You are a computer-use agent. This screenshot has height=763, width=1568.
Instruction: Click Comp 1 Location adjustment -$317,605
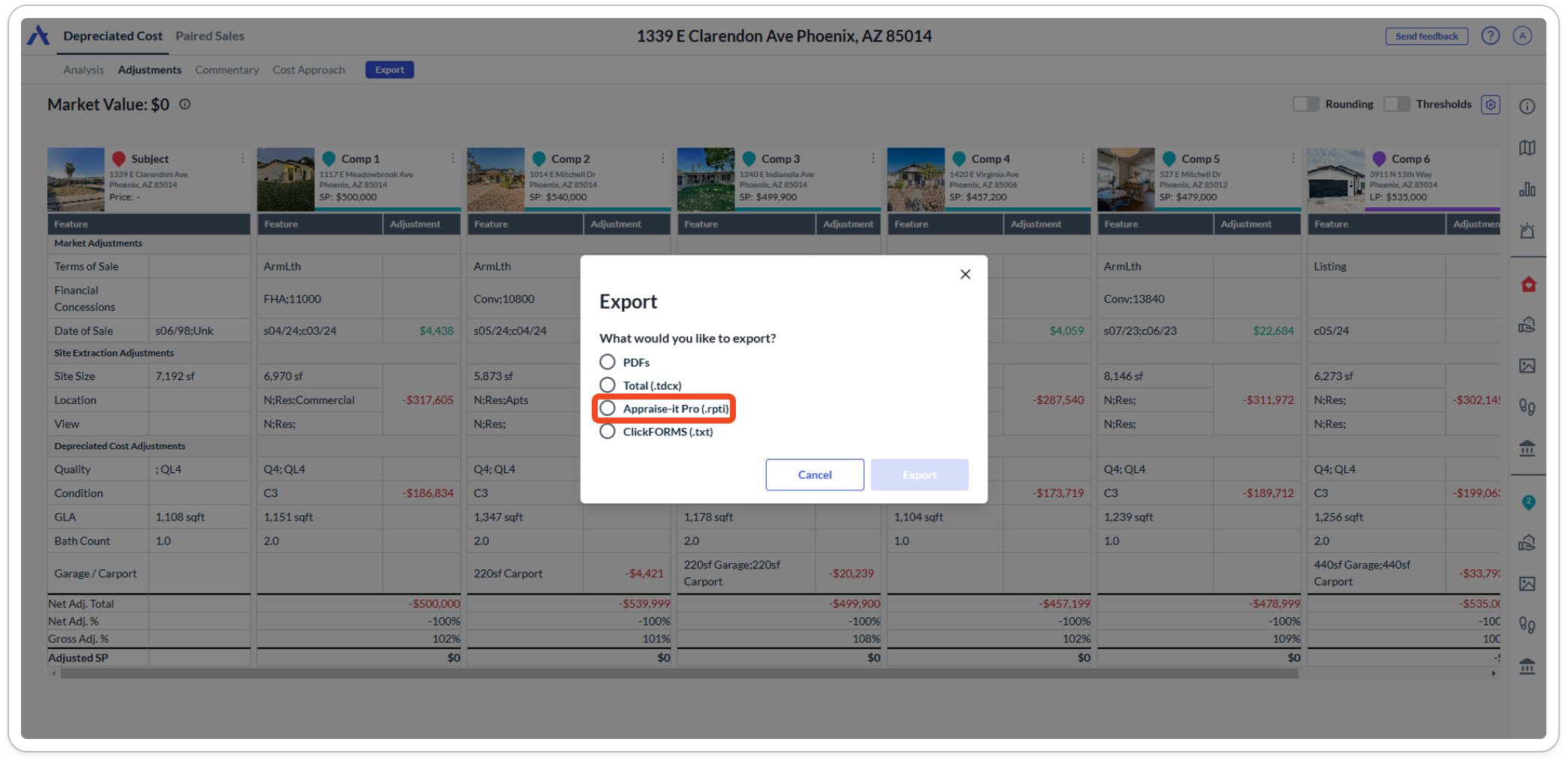(427, 400)
